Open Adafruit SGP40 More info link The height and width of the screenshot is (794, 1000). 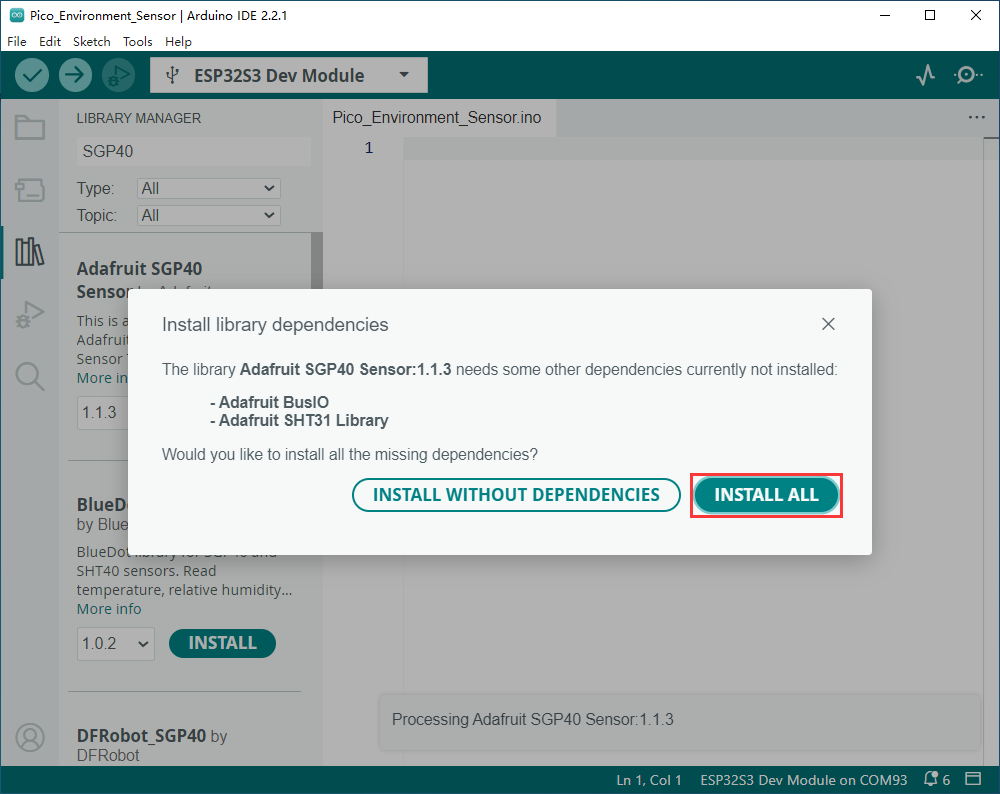[102, 378]
